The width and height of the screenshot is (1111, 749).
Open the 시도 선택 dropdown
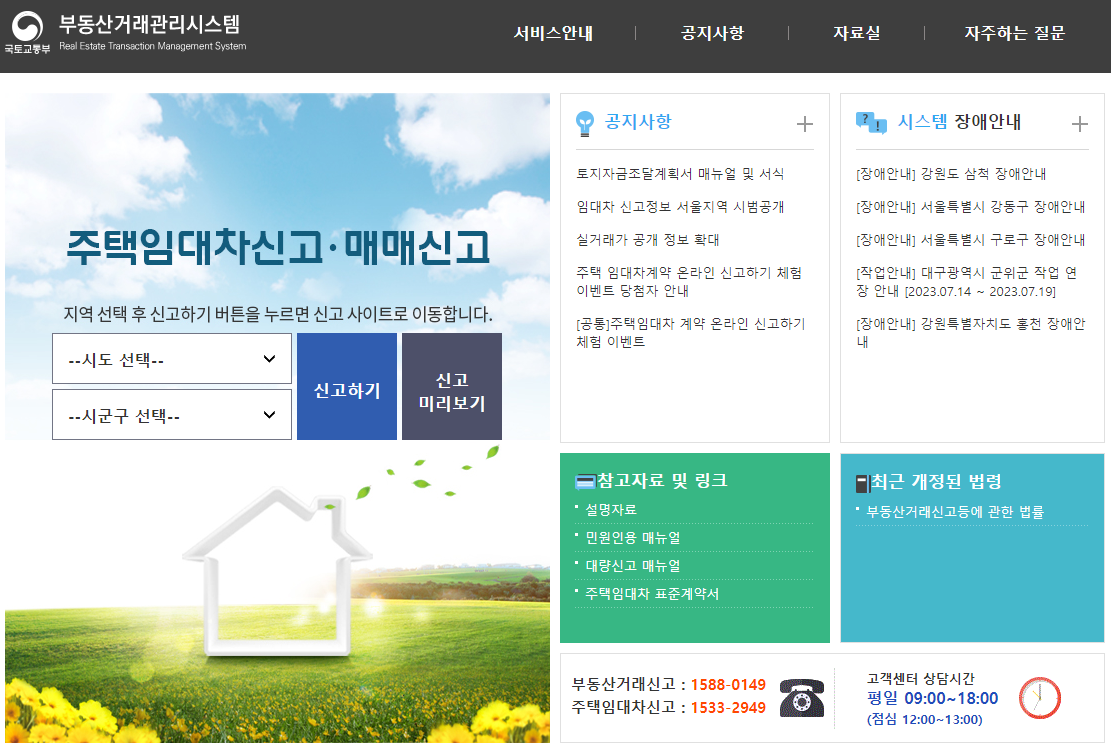pyautogui.click(x=171, y=359)
